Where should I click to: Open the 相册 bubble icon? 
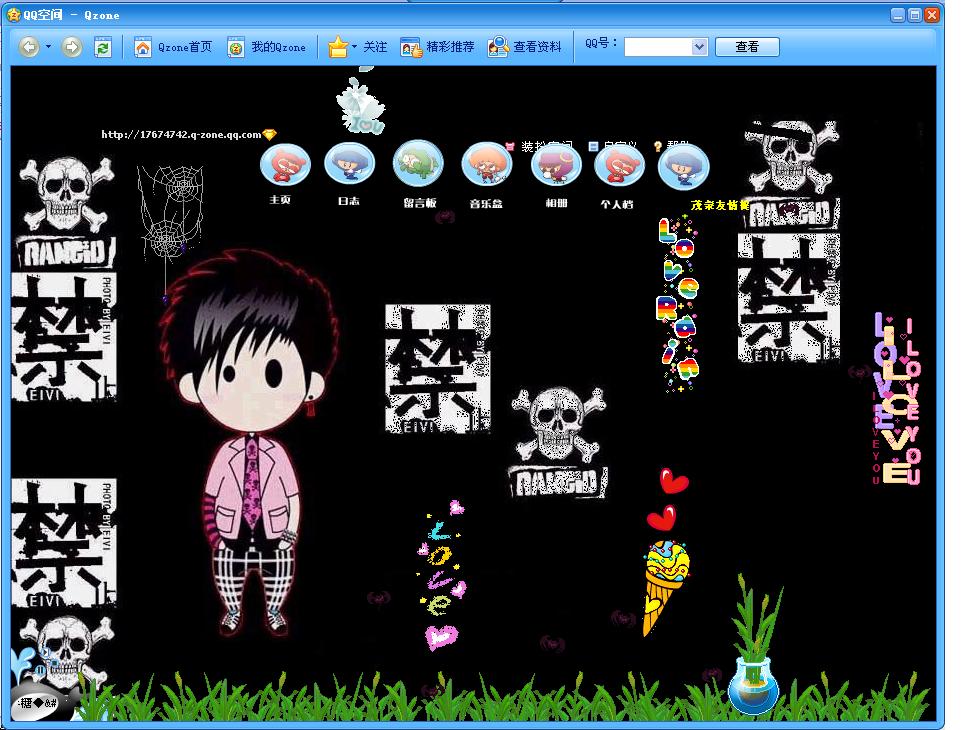tap(556, 165)
